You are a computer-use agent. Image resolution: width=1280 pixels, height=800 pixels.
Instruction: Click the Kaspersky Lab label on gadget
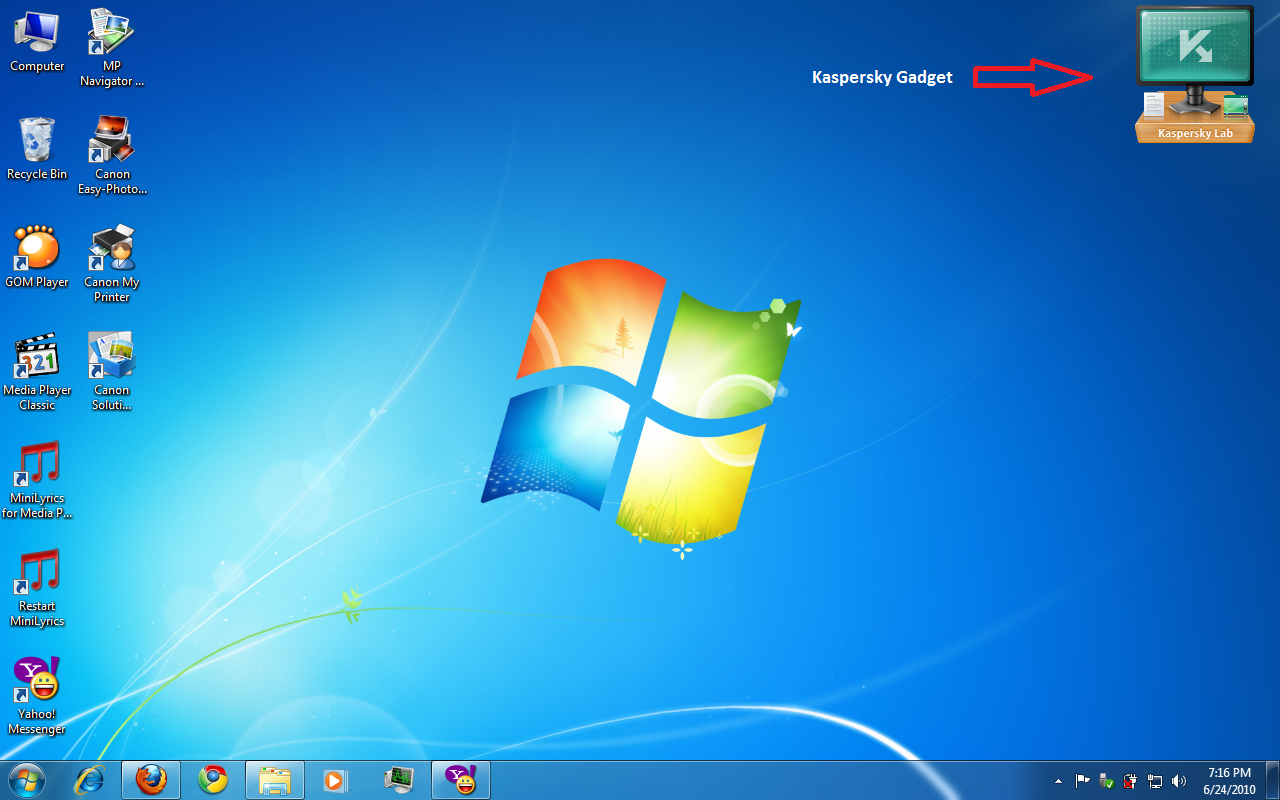pyautogui.click(x=1195, y=133)
